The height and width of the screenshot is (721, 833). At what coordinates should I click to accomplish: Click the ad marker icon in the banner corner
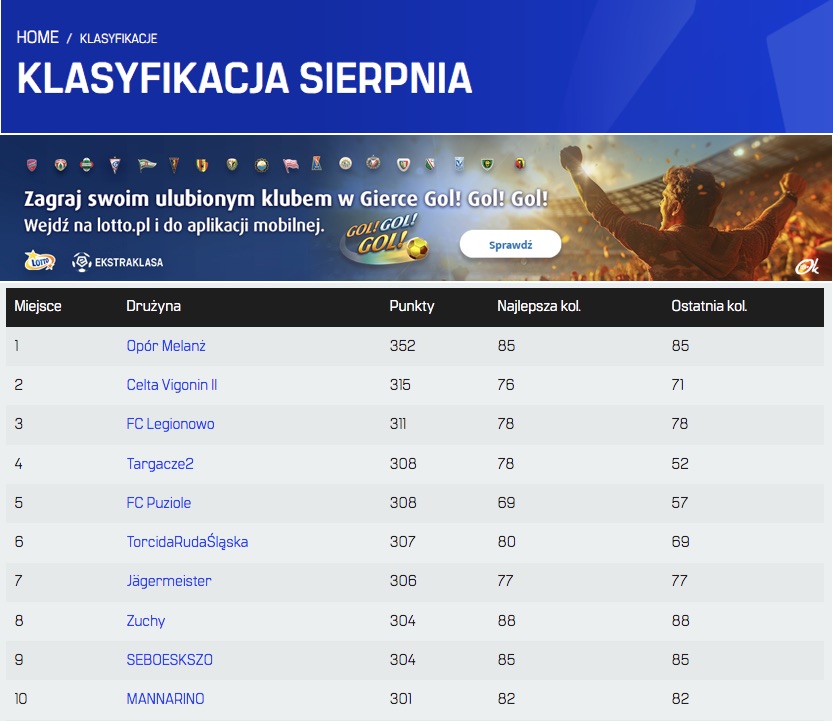(x=806, y=266)
